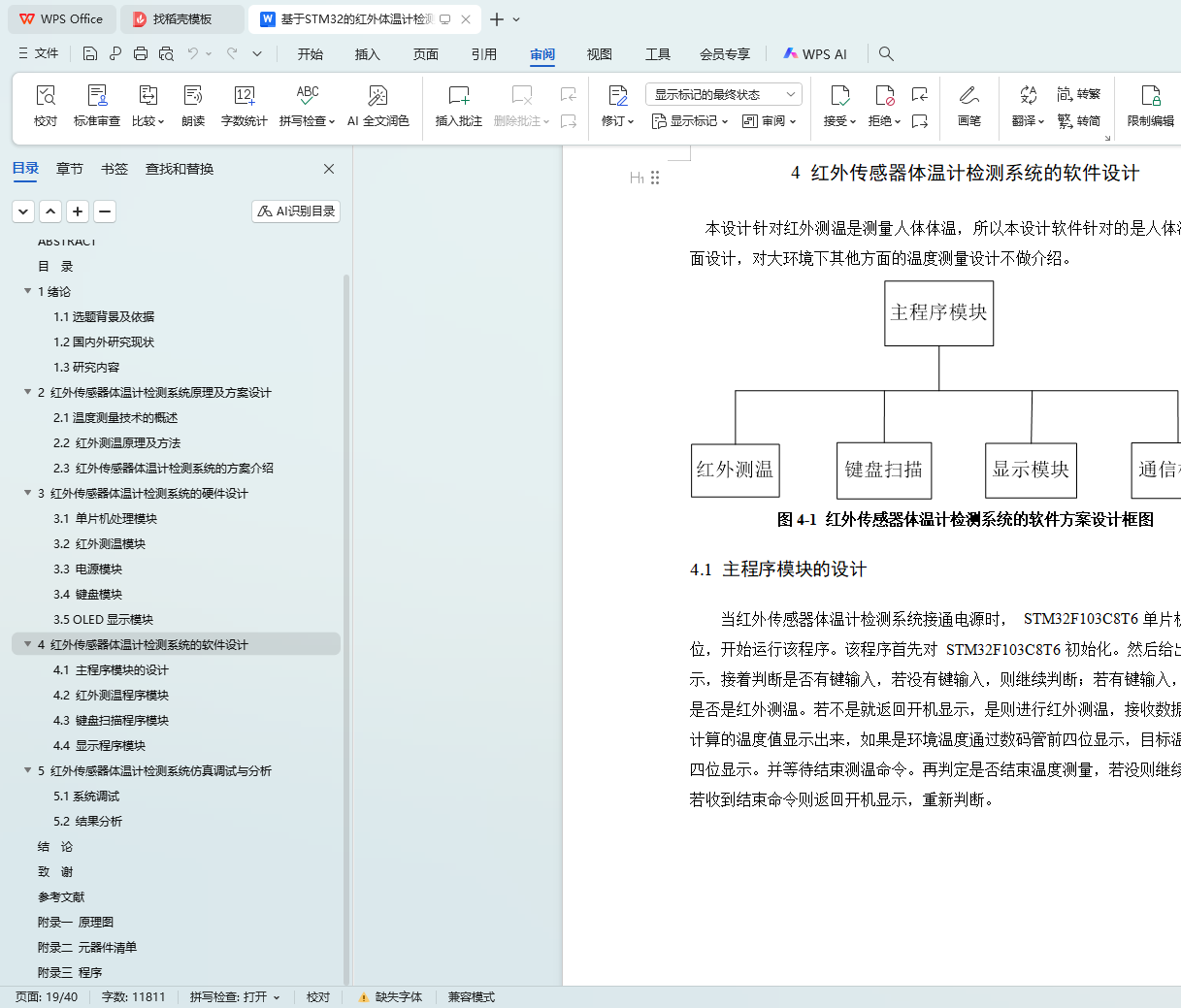Screen dimensions: 1181x1008
Task: Click 页面: 19/40 page indicator
Action: click(x=46, y=997)
